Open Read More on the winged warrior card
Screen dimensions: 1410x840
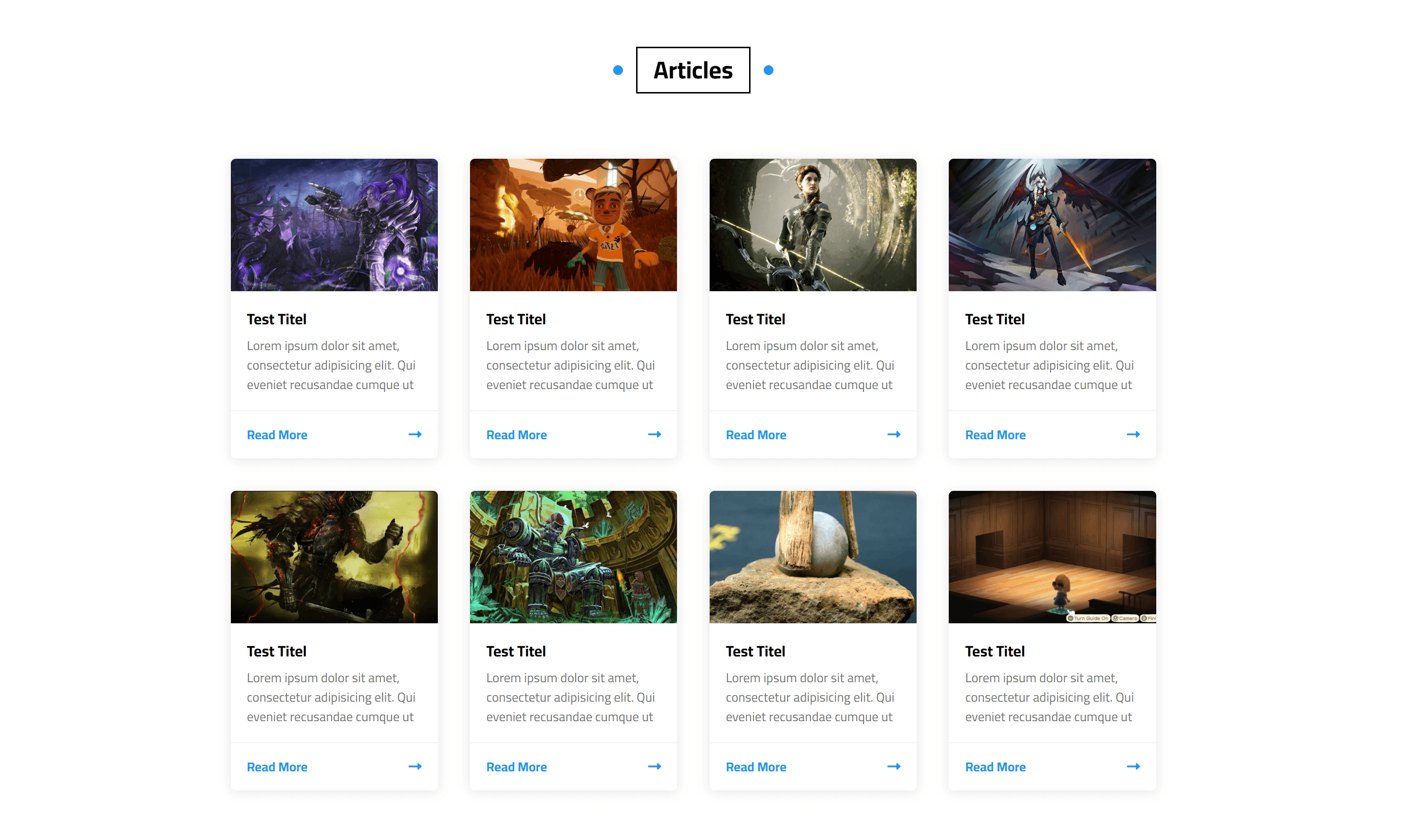(x=995, y=435)
